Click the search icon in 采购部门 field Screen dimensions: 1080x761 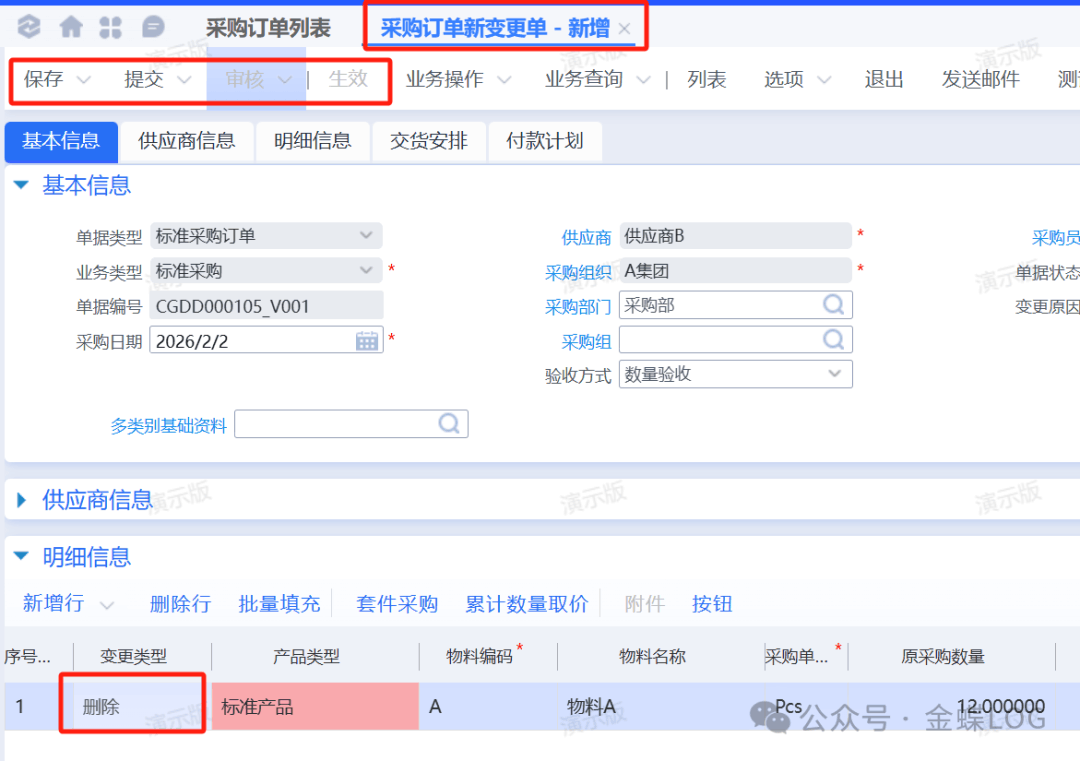pos(833,305)
